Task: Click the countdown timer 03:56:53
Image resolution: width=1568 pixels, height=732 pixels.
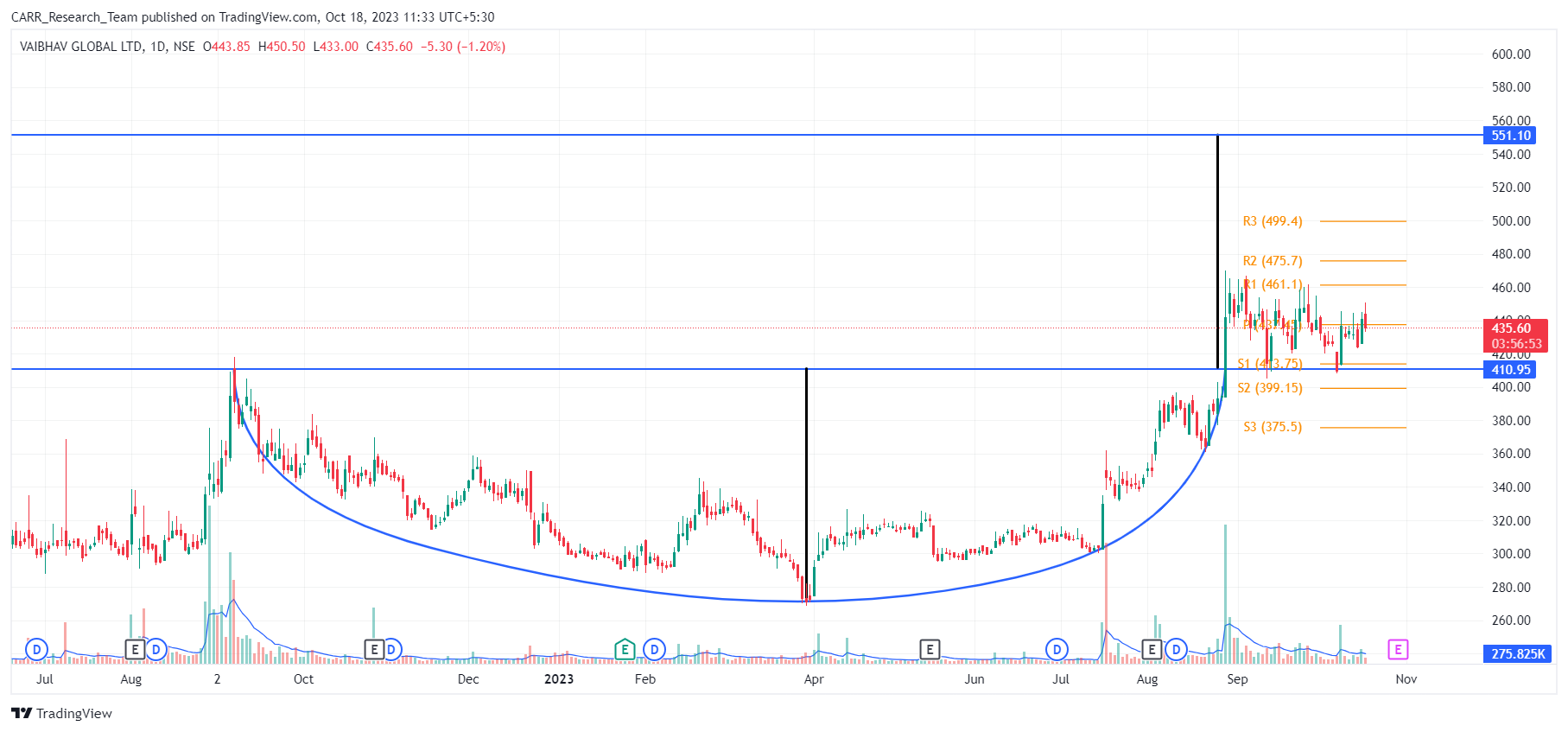Action: point(1517,344)
